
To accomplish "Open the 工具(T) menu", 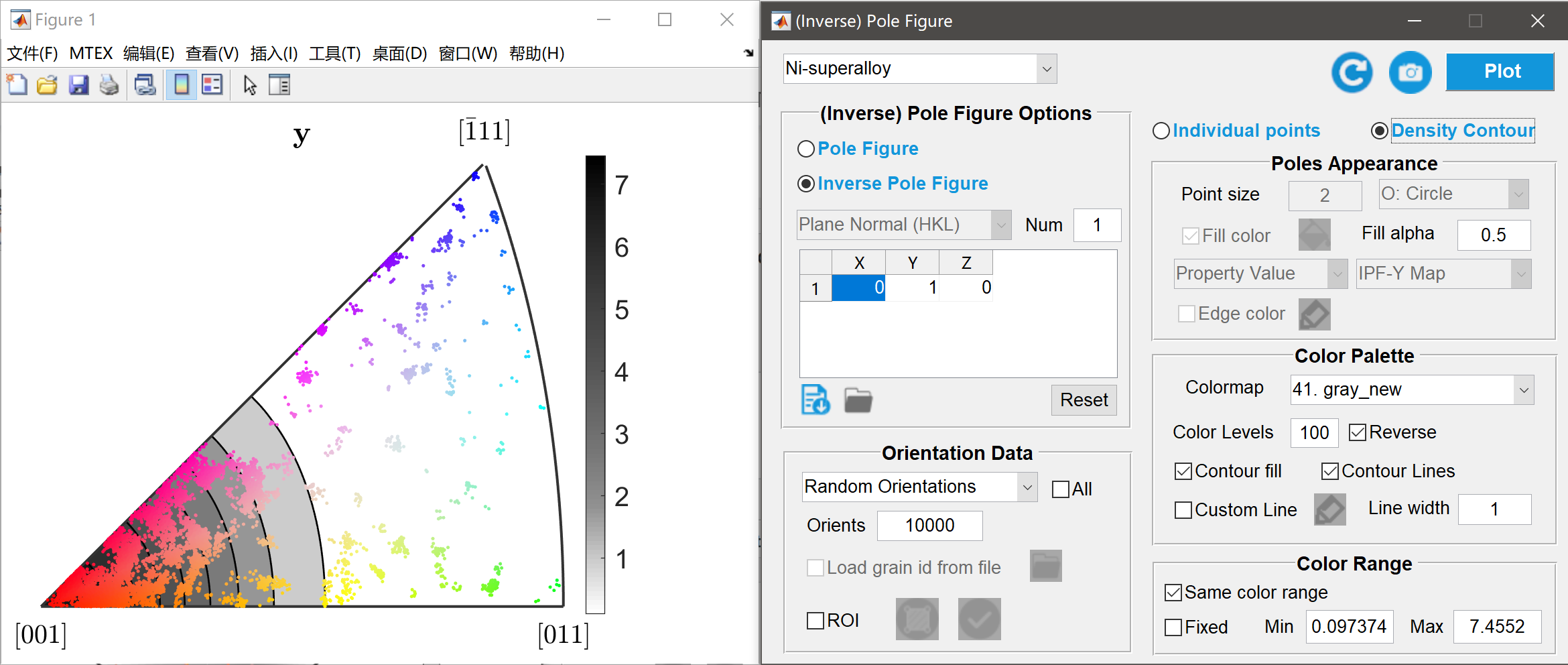I will point(335,54).
